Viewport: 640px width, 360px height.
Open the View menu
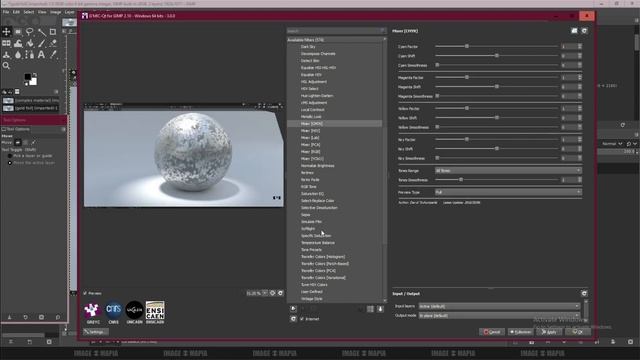(42, 12)
